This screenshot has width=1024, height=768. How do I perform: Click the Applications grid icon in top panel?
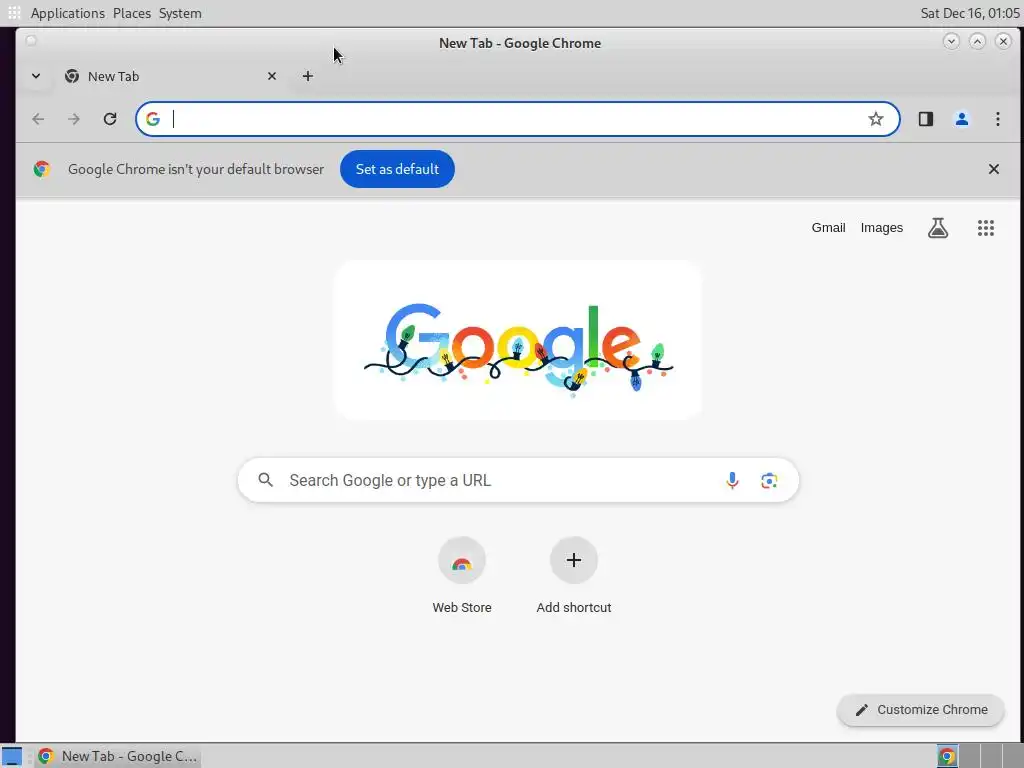click(x=14, y=12)
